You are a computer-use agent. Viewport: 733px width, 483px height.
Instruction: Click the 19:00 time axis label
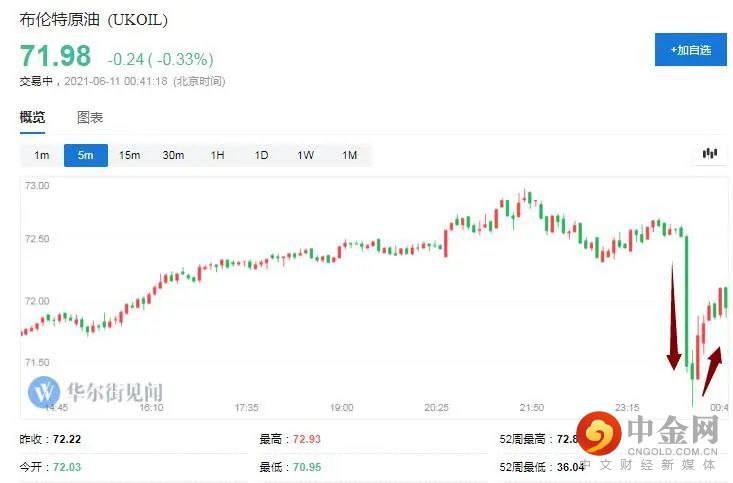(341, 408)
